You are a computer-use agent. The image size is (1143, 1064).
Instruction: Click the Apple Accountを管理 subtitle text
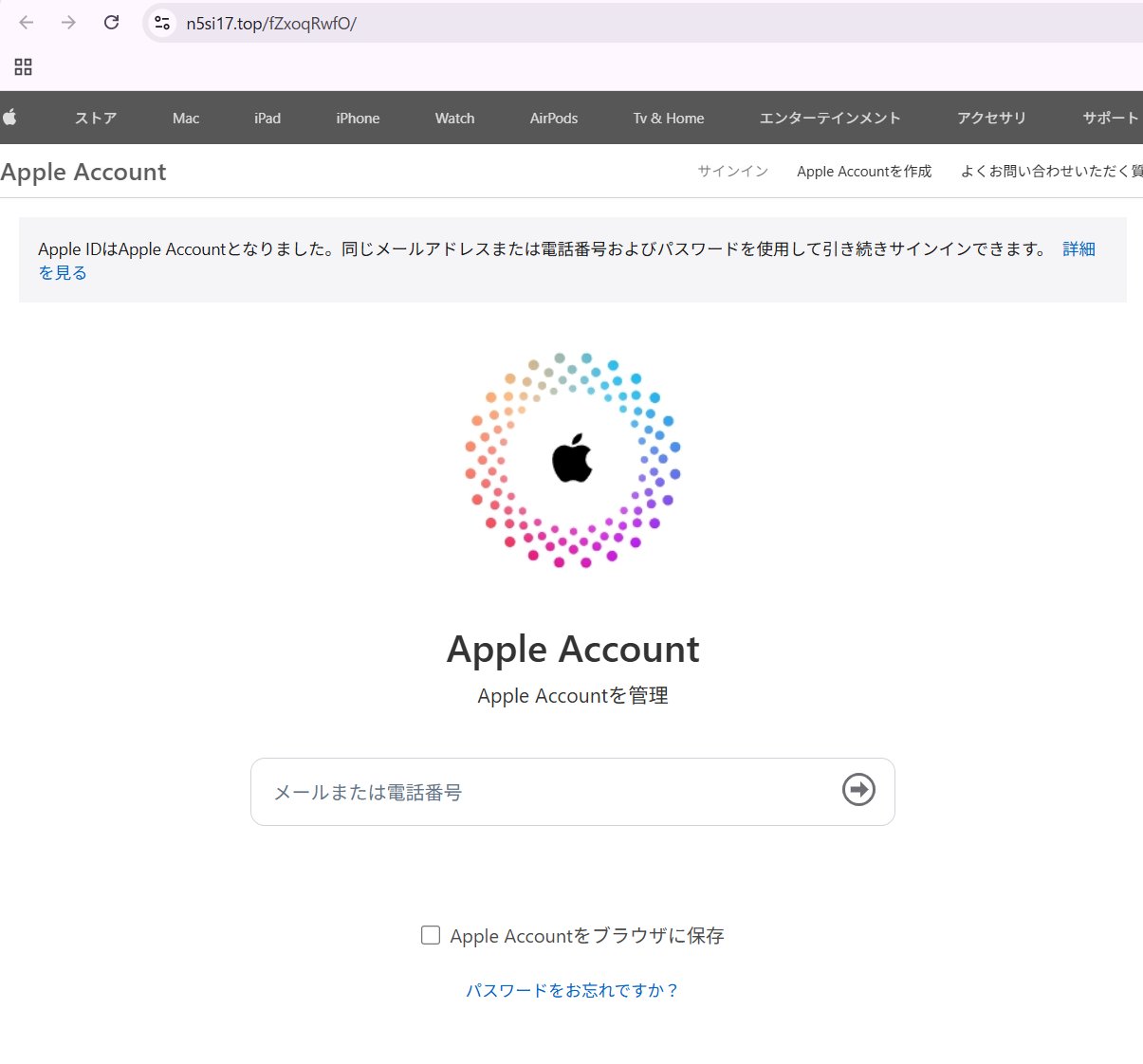pos(573,695)
